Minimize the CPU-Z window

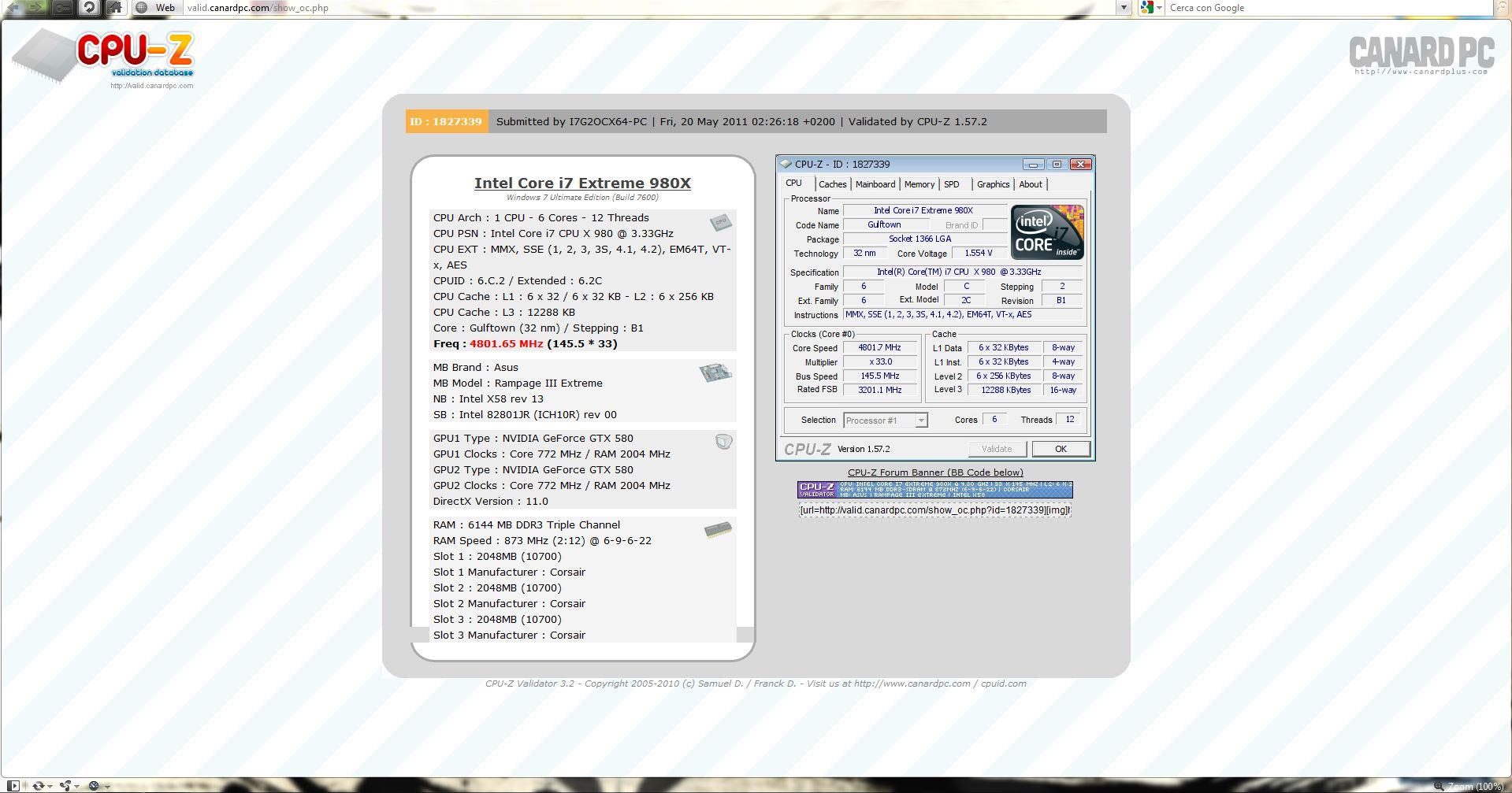click(x=1033, y=164)
